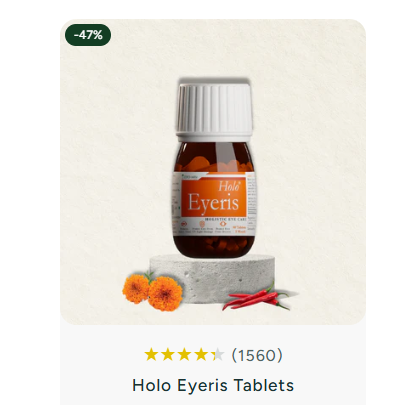Click the grey concrete pedestal
Image resolution: width=410 pixels, height=405 pixels.
(213, 278)
